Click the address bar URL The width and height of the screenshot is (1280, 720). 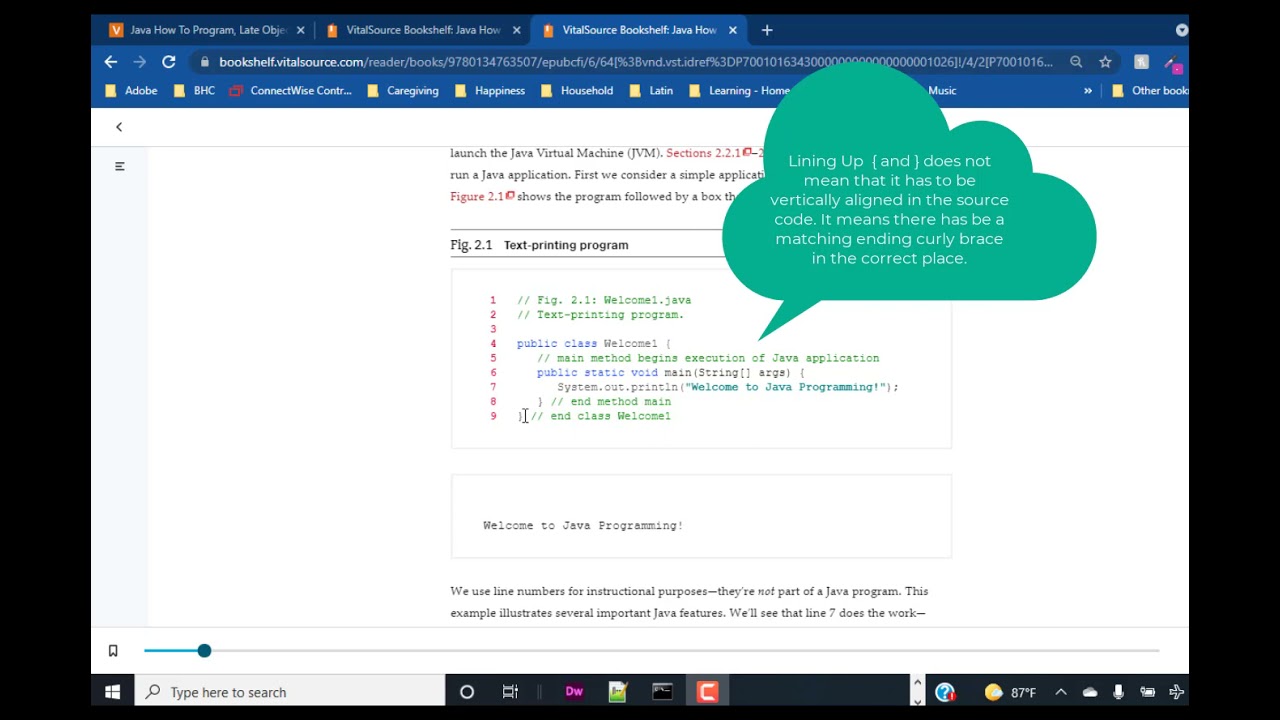[x=635, y=62]
